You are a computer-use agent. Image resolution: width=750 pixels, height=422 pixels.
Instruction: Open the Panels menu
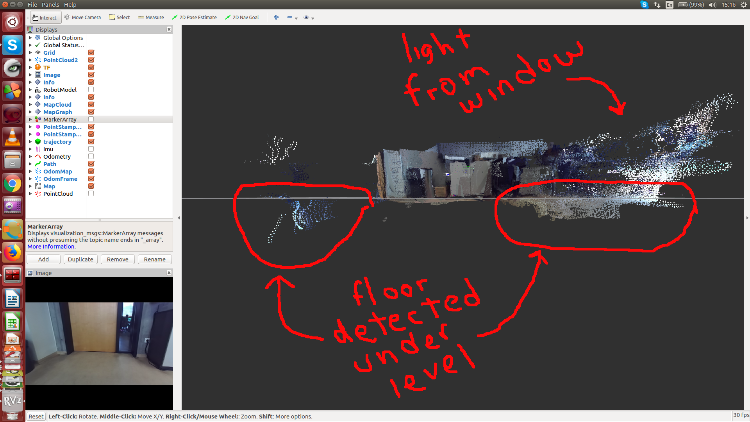pos(52,4)
